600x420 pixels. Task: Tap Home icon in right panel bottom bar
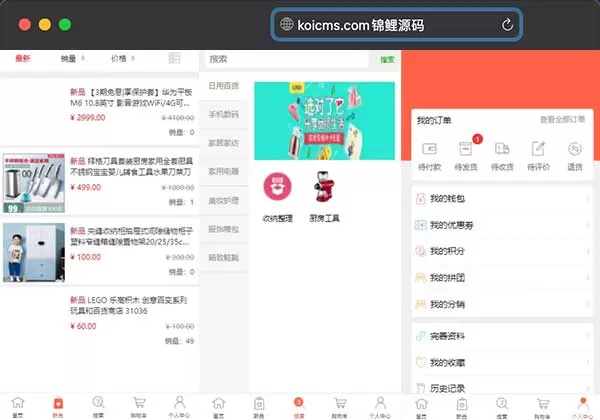(x=421, y=404)
